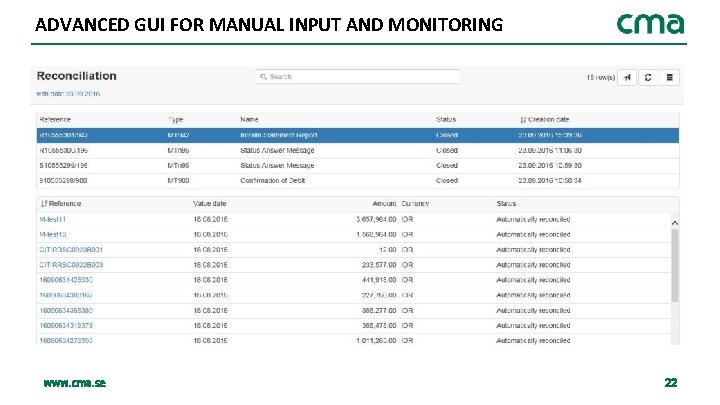The image size is (720, 405).
Task: Click the Value date column header
Action: 209,204
